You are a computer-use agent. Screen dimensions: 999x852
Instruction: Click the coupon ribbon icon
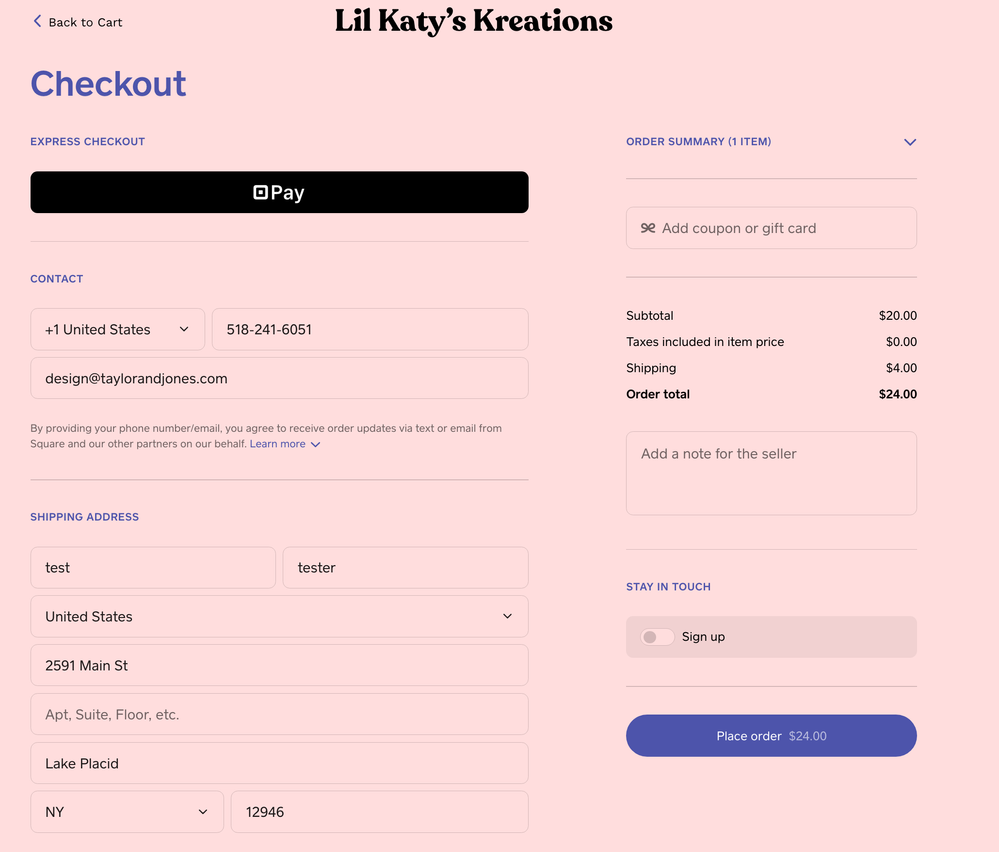(x=648, y=228)
